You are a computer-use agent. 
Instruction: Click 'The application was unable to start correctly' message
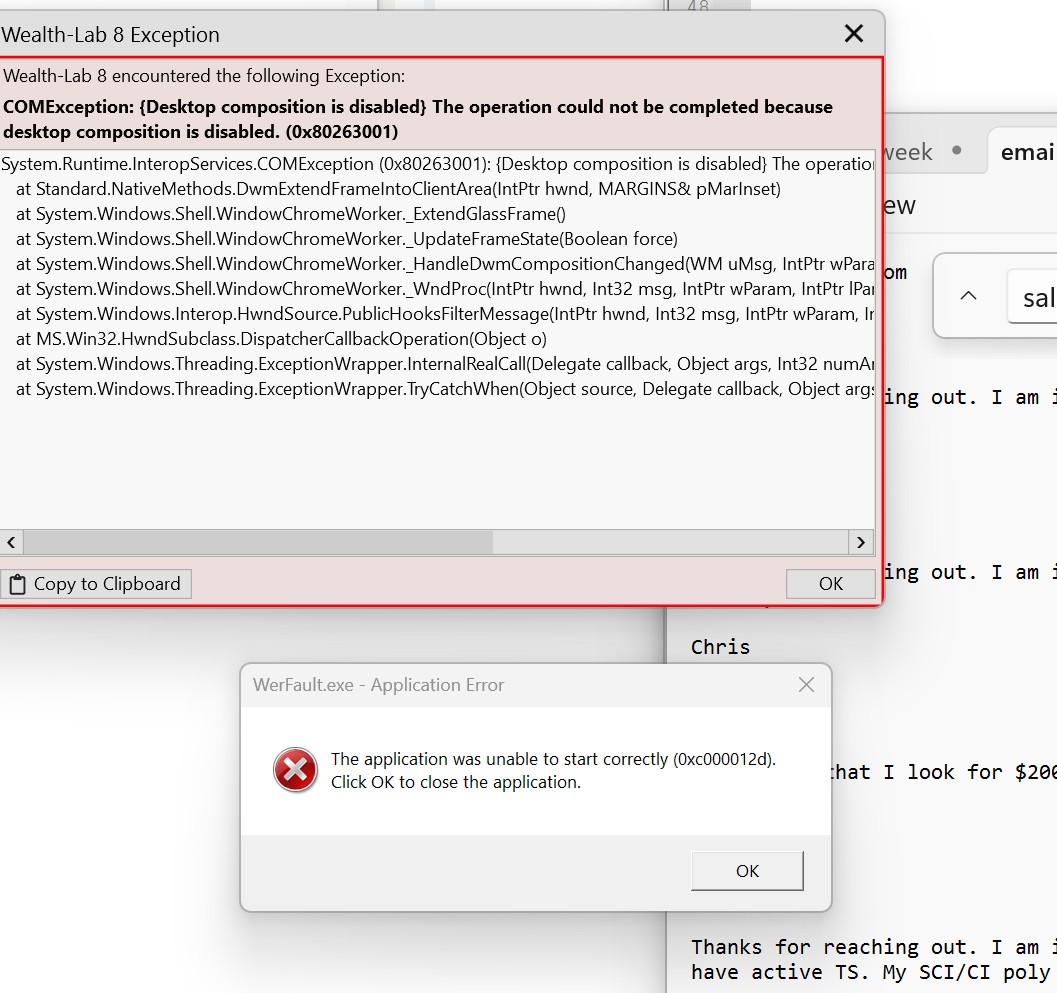(x=553, y=759)
